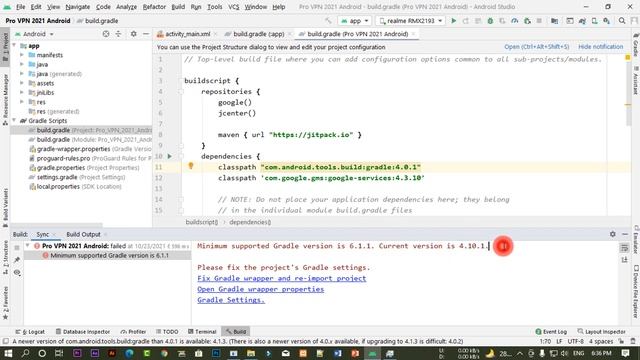Click the Gradle Settings link
This screenshot has height=360, width=640.
(x=231, y=300)
